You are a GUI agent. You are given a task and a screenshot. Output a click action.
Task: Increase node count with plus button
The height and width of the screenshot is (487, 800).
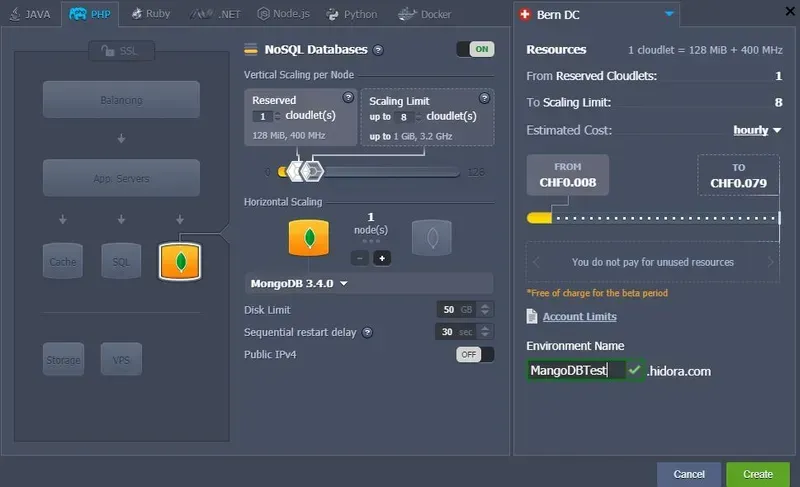pyautogui.click(x=382, y=258)
